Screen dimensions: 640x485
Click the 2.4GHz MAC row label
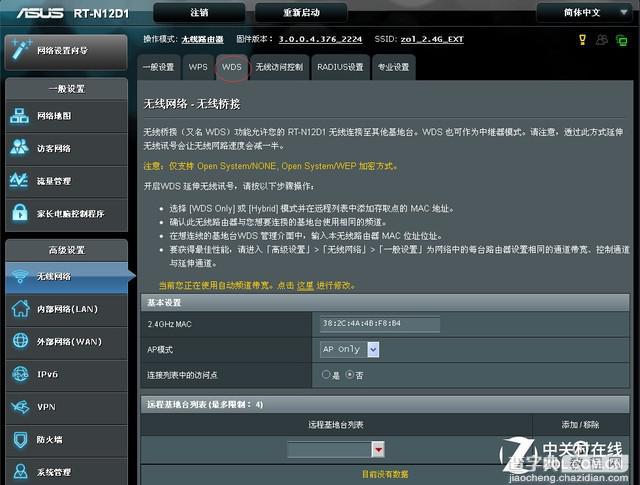pos(169,324)
